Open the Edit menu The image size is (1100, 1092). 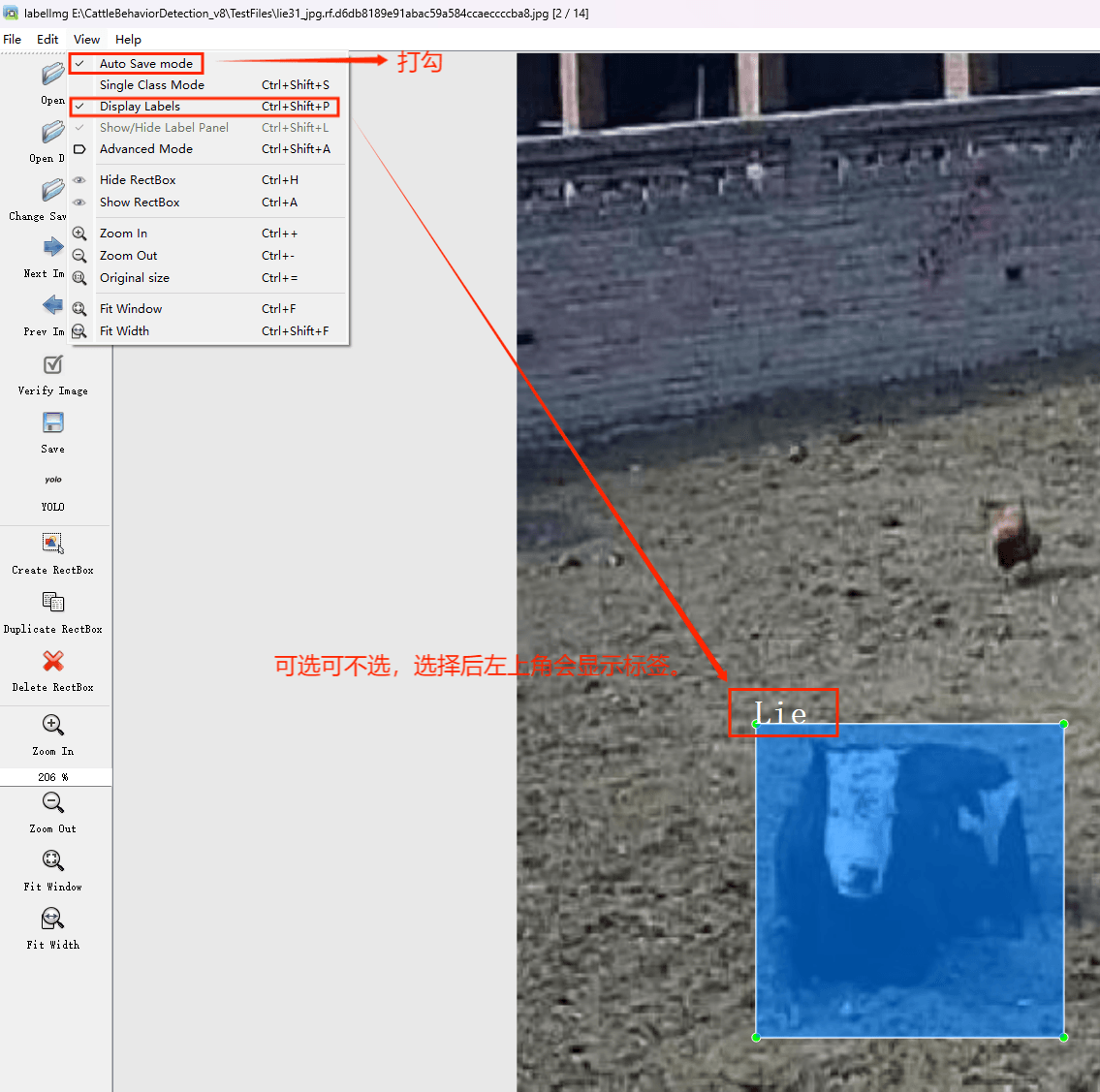(x=47, y=40)
